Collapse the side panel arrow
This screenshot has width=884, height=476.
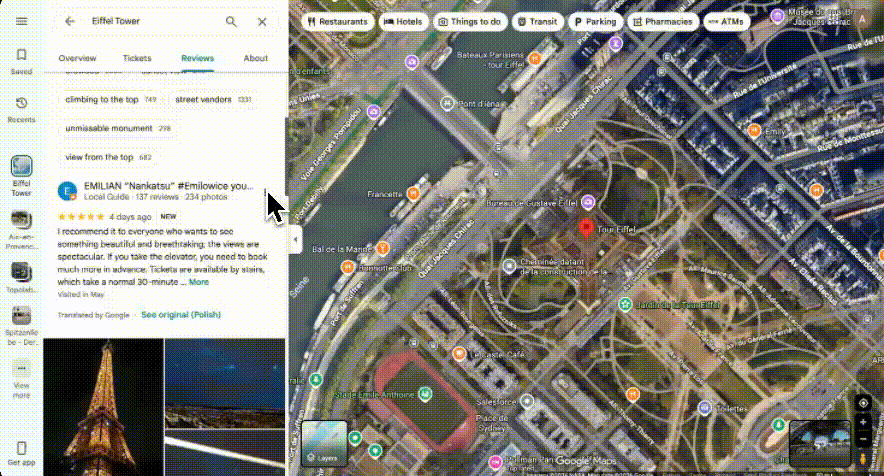coord(295,240)
